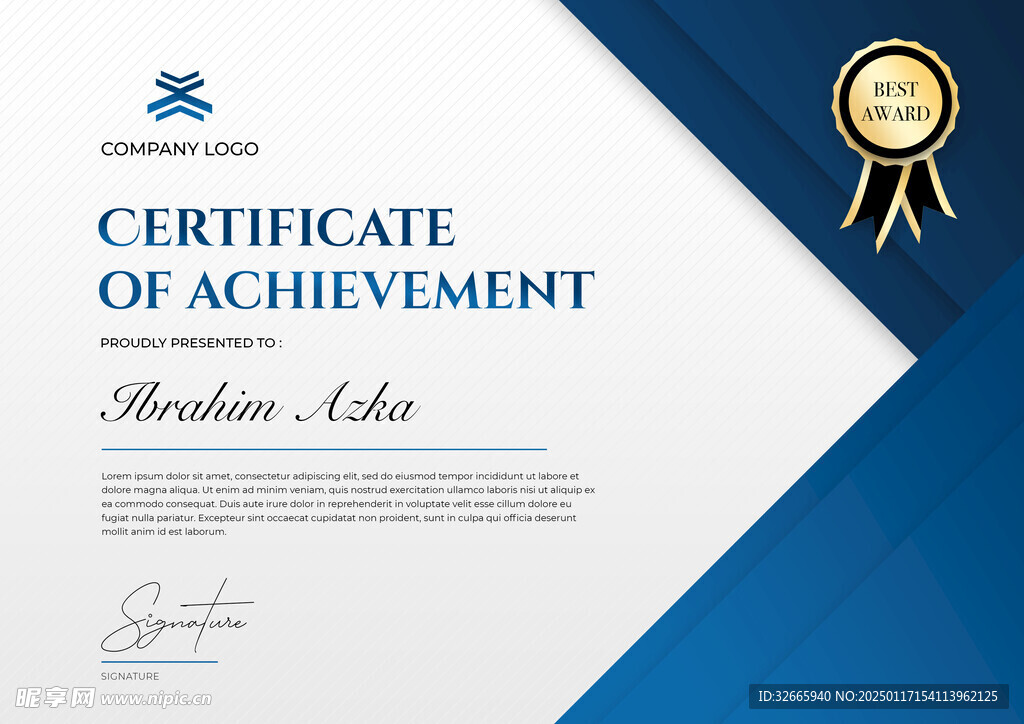Screen dimensions: 1024x724
Task: Click the PROUDLY PRESENTED TO label
Action: (191, 343)
